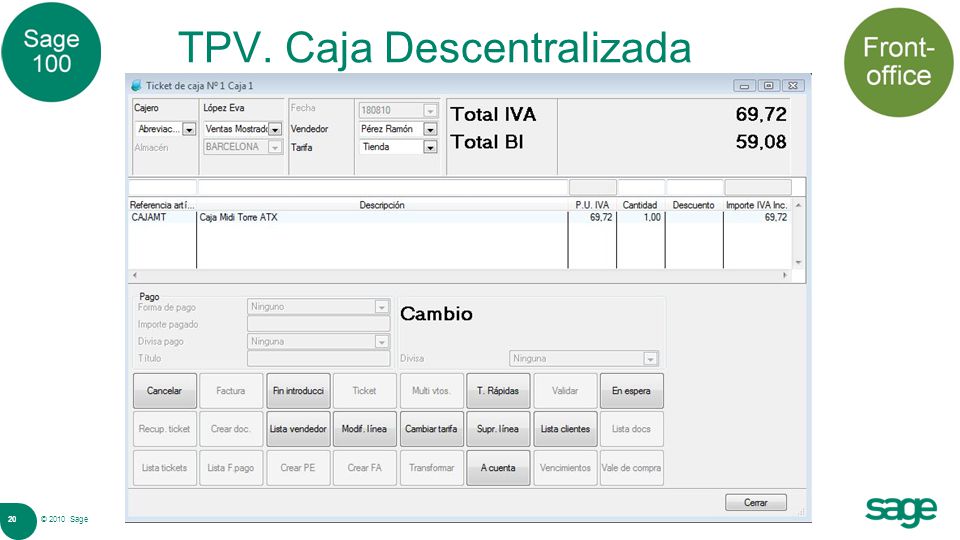Click the reference entry field above table
960x540 pixels.
162,187
